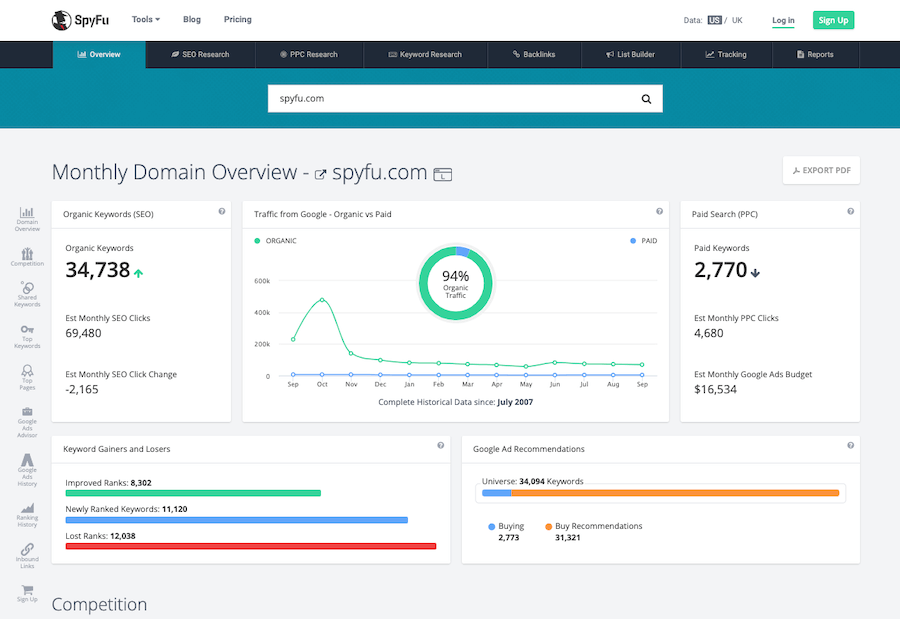This screenshot has height=619, width=900.
Task: Open Google Ads History in sidebar
Action: pyautogui.click(x=27, y=470)
